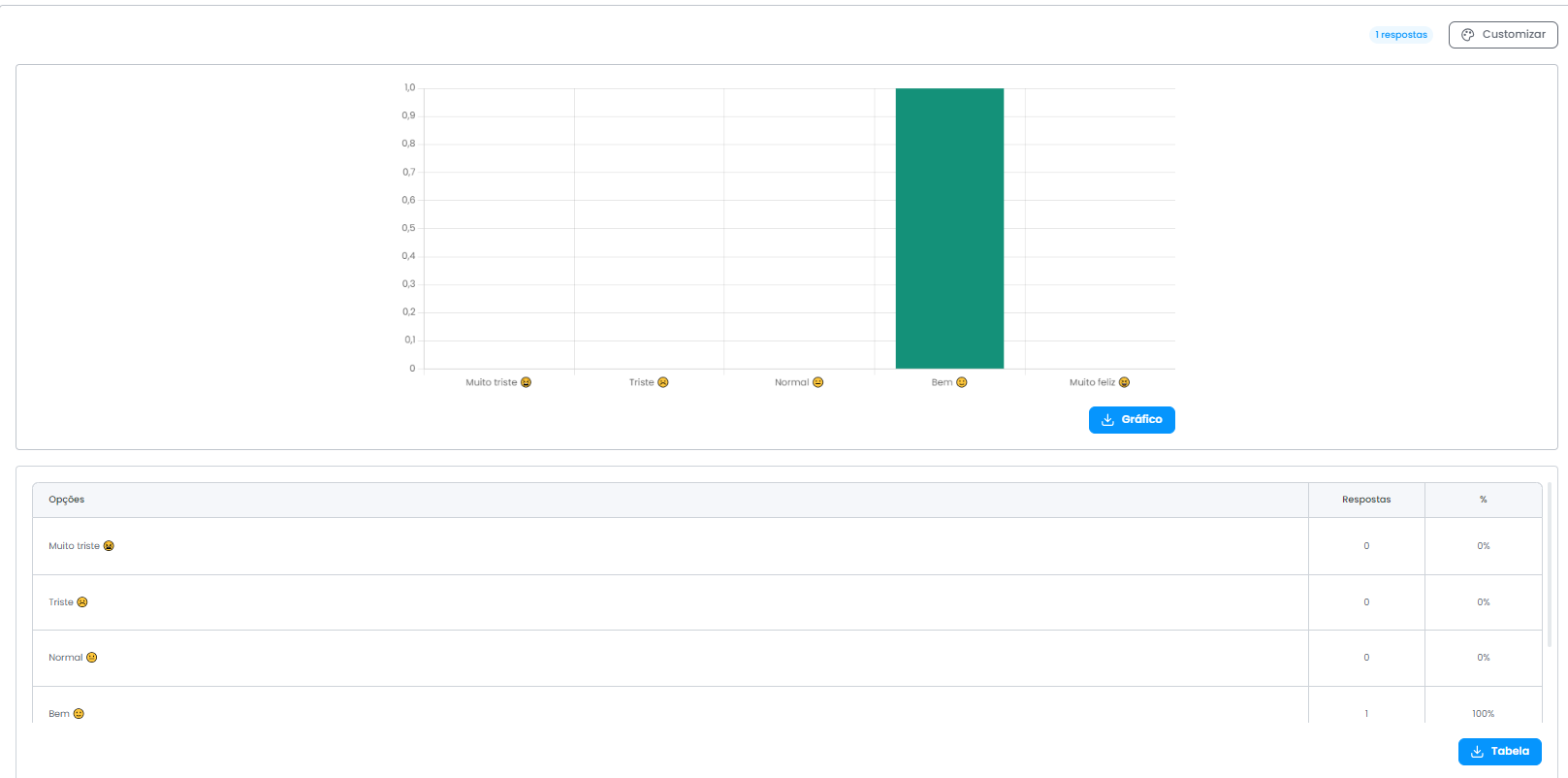
Task: Click the Respostas count for Muito triste
Action: pyautogui.click(x=1366, y=546)
